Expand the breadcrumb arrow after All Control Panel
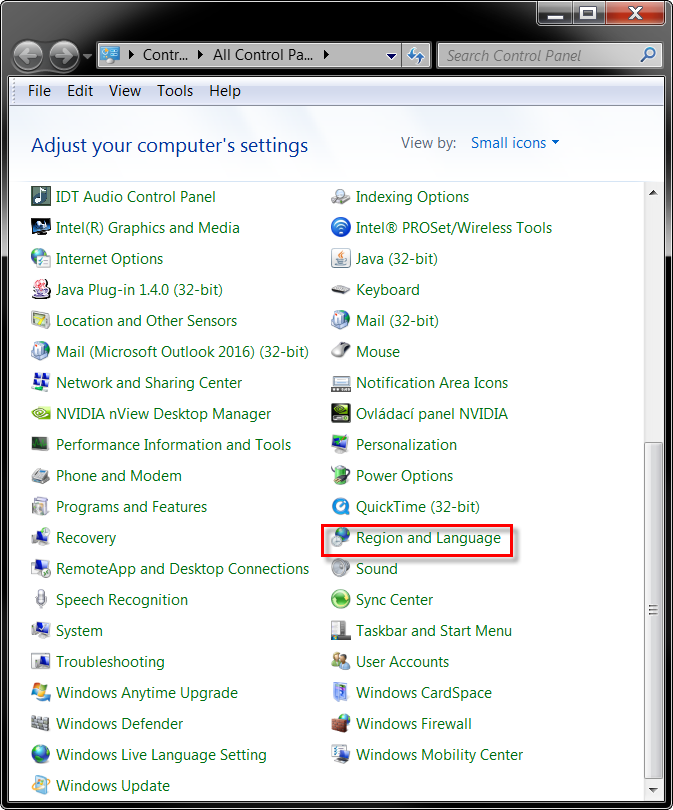 (326, 55)
